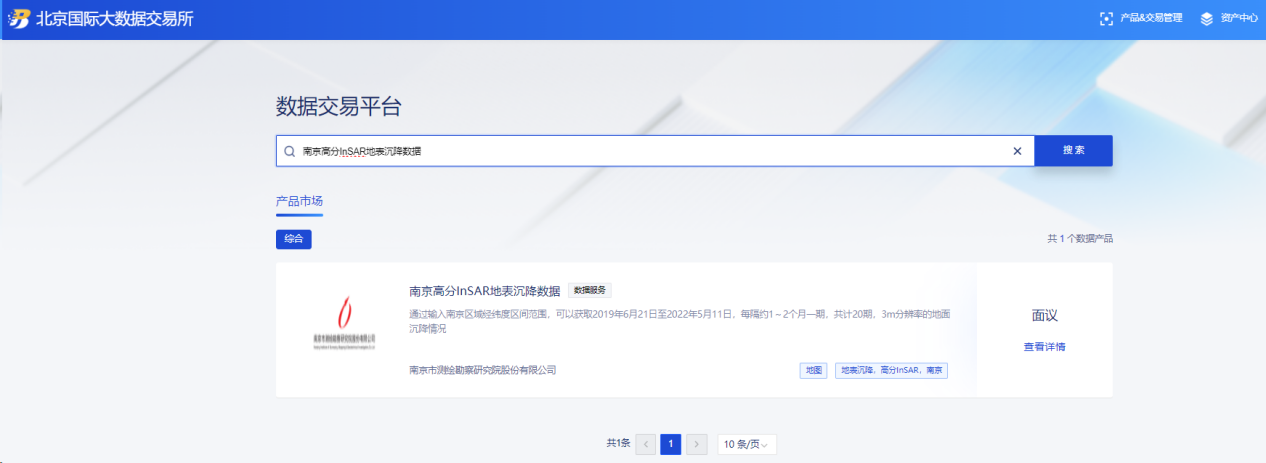This screenshot has height=463, width=1266.
Task: Click the 数据交易平台 heading
Action: tap(339, 108)
